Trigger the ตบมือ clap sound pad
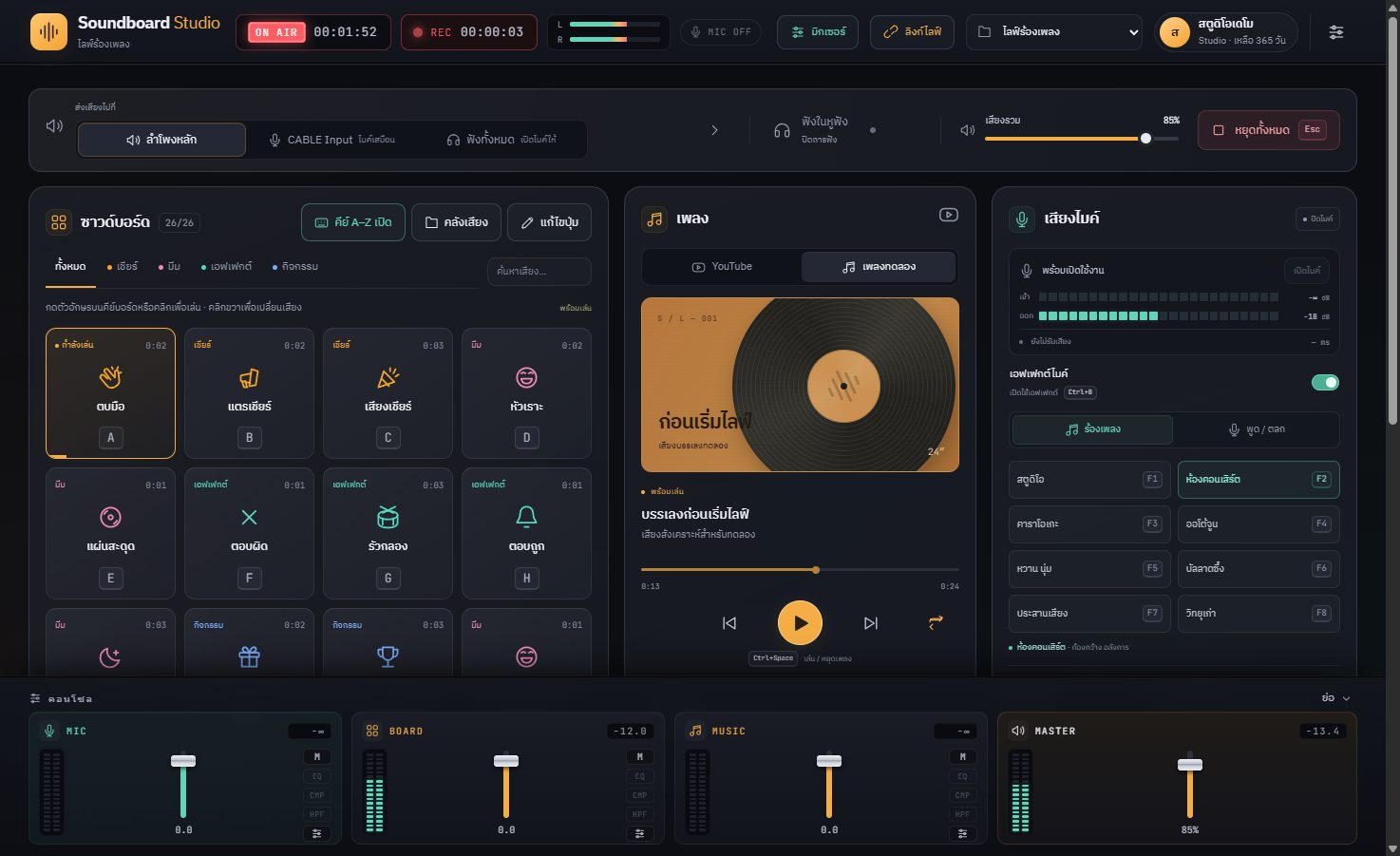This screenshot has height=856, width=1400. [111, 393]
